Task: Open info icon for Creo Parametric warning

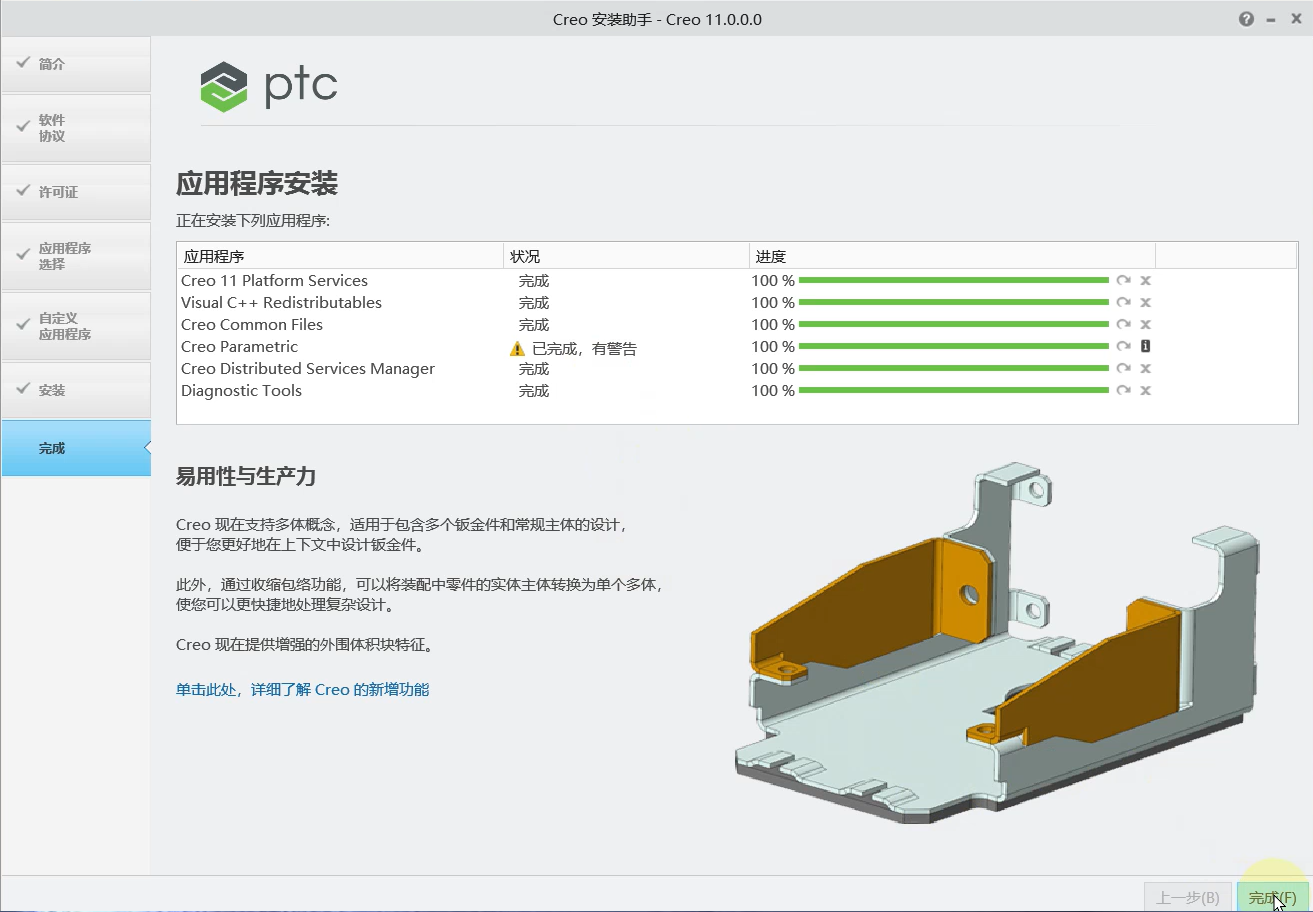Action: 1146,347
